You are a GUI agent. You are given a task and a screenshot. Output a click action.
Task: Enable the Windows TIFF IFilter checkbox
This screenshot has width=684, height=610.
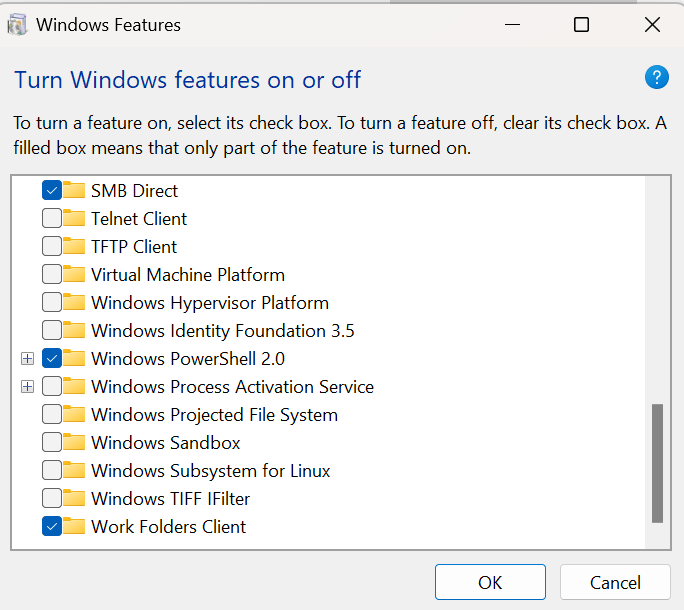tap(52, 498)
